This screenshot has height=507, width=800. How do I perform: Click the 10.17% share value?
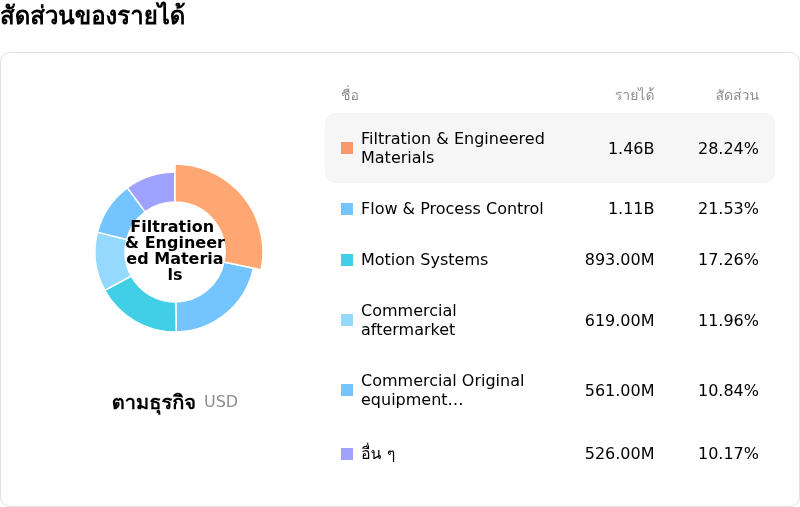[728, 453]
